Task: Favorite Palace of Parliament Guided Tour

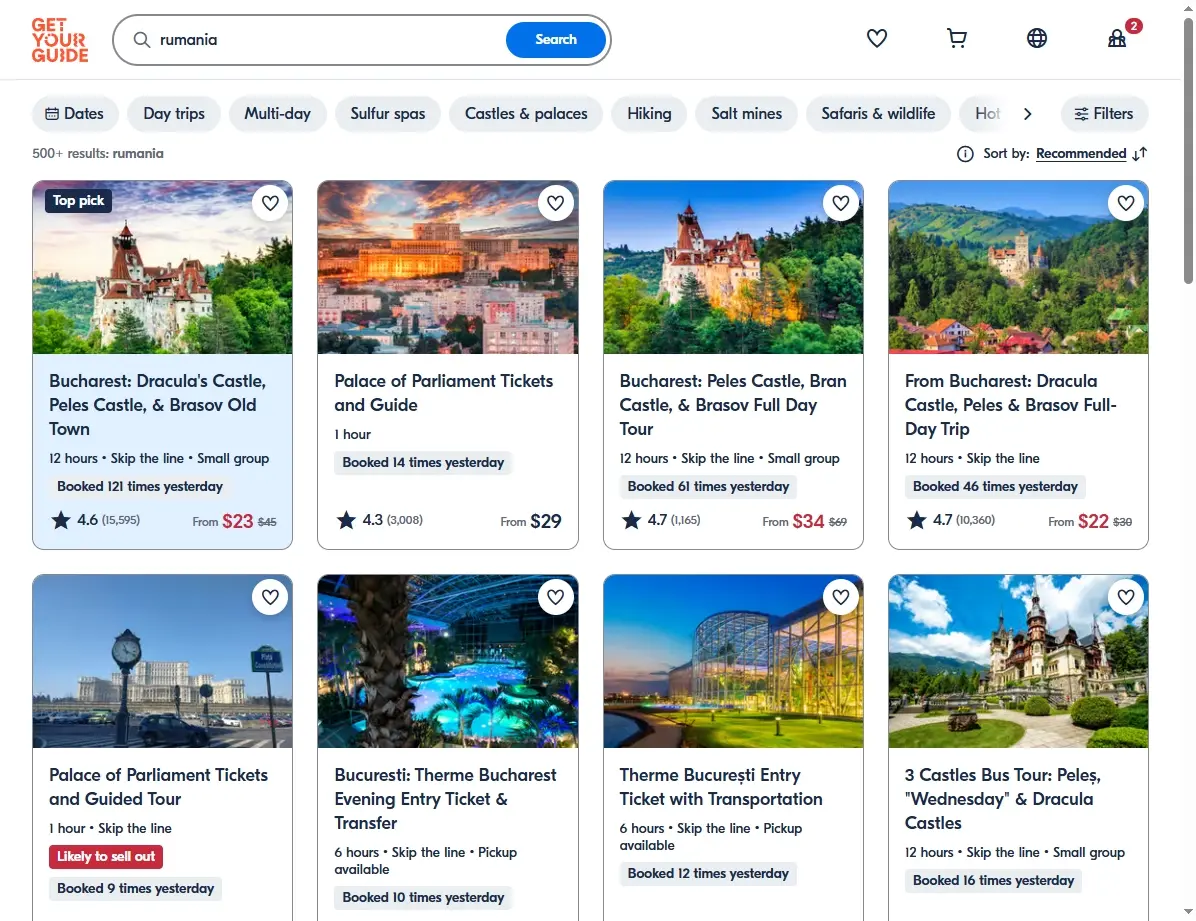Action: [x=270, y=597]
